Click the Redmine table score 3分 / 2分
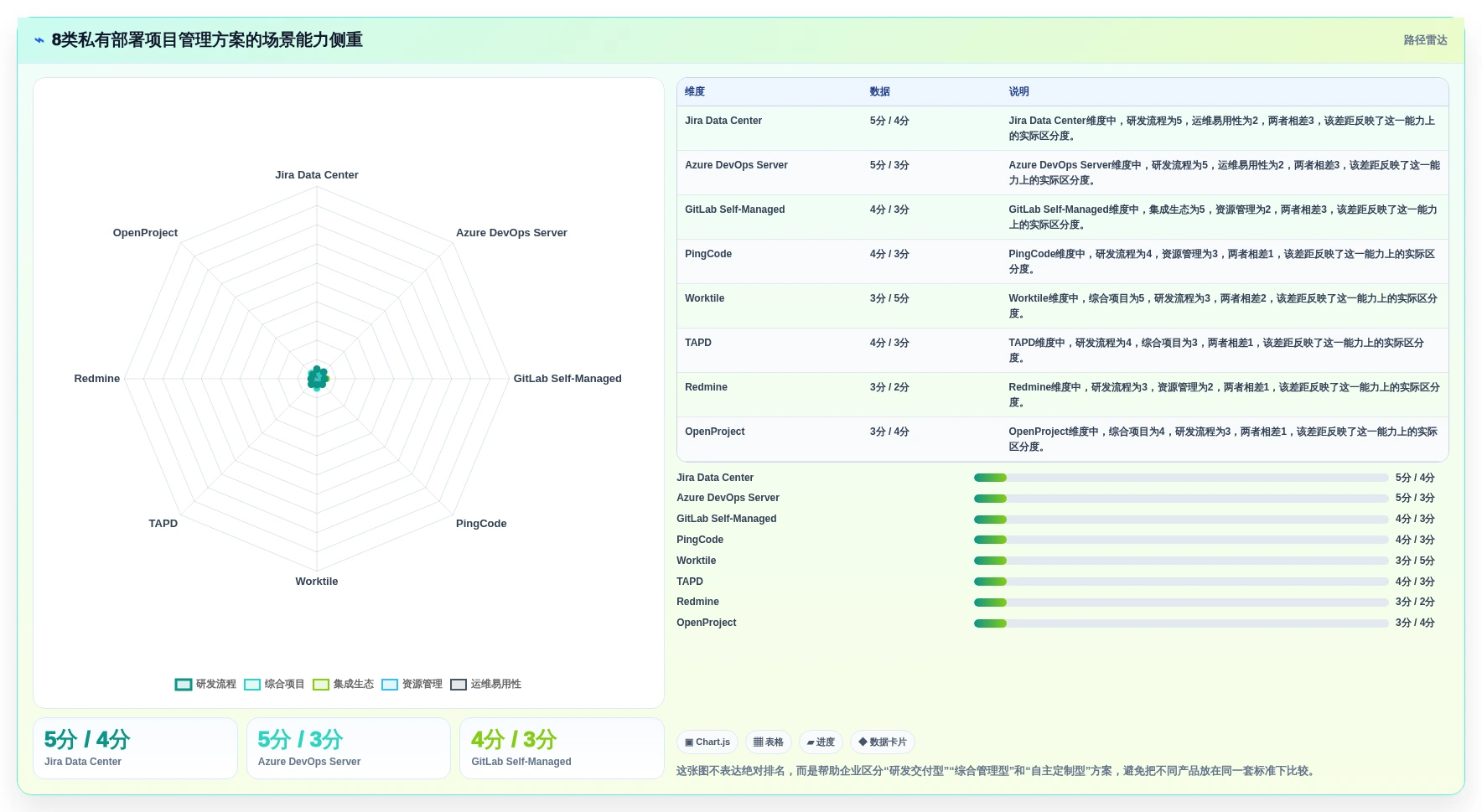Screen dimensions: 1482x812 [x=889, y=387]
